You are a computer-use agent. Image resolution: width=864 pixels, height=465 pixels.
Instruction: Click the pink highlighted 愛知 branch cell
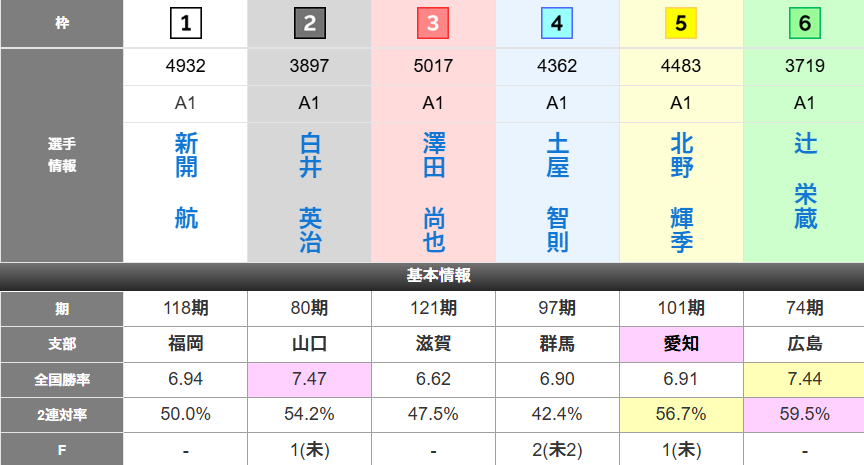pos(681,344)
